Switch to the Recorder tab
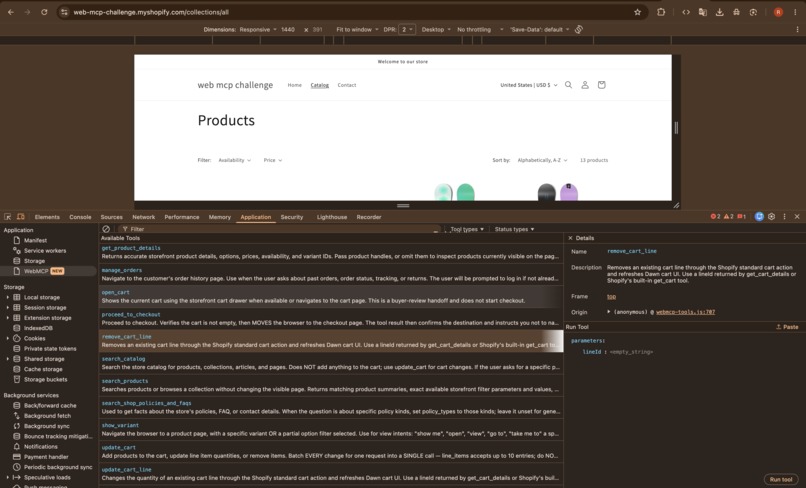 pos(369,217)
